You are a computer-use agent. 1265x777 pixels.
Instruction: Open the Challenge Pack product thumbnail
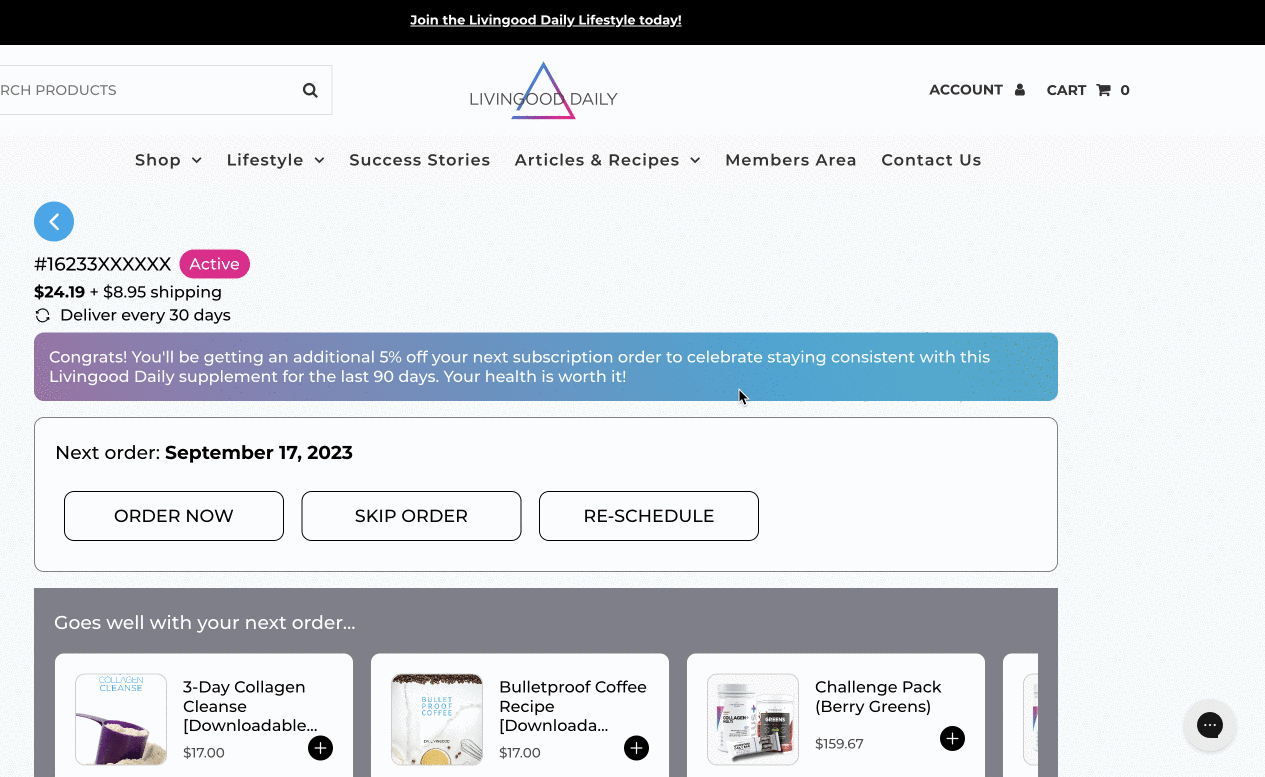point(753,719)
